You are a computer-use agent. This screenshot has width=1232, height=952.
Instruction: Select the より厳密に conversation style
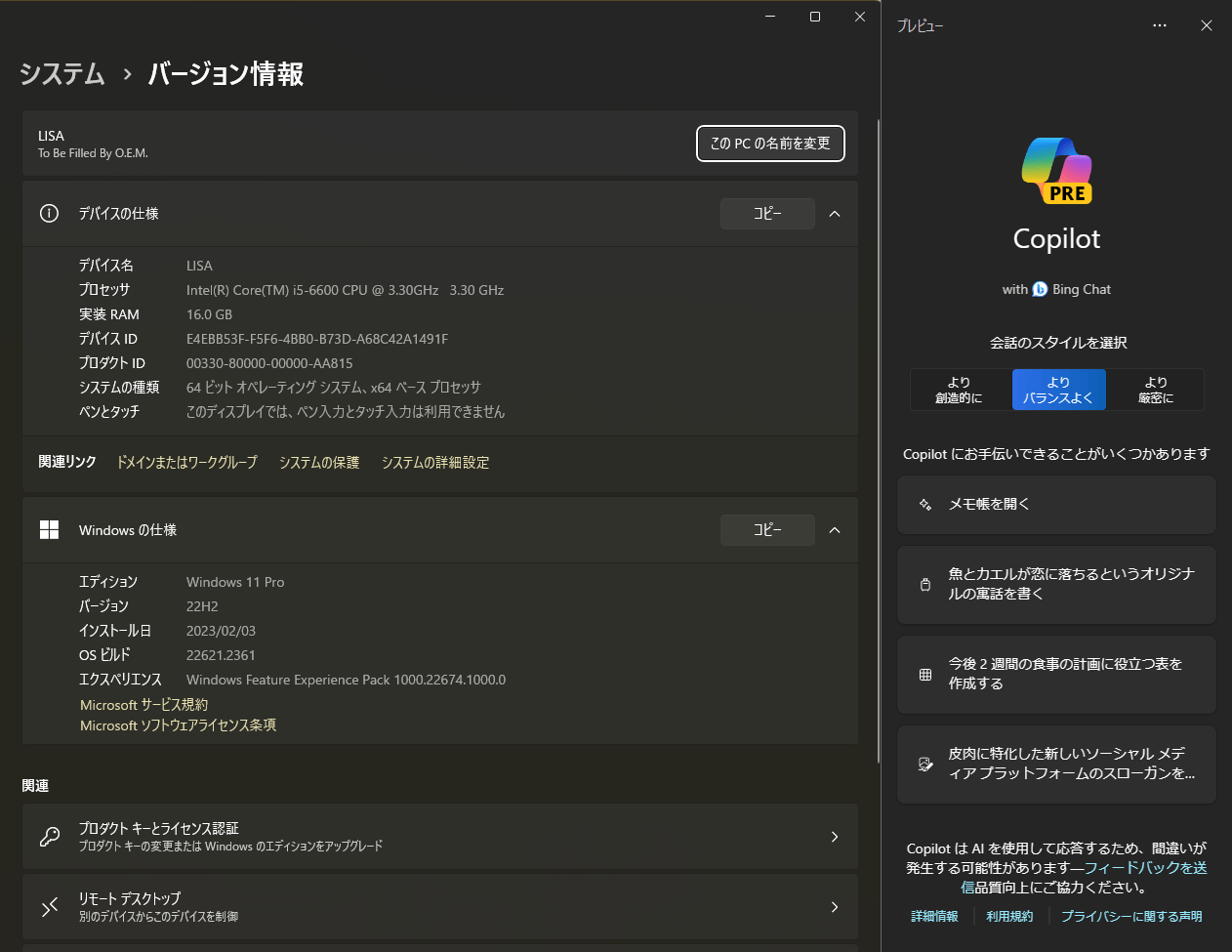pyautogui.click(x=1156, y=390)
